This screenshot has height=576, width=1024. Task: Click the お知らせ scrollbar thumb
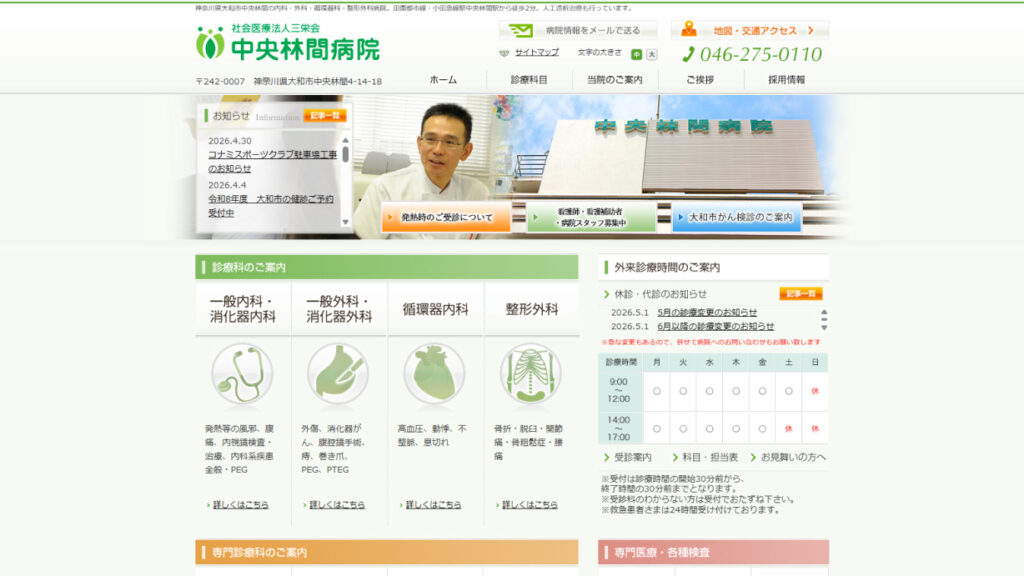(x=345, y=154)
